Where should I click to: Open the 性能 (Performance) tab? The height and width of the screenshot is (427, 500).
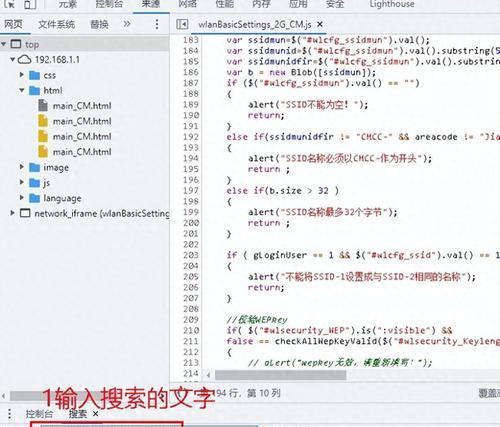point(225,4)
